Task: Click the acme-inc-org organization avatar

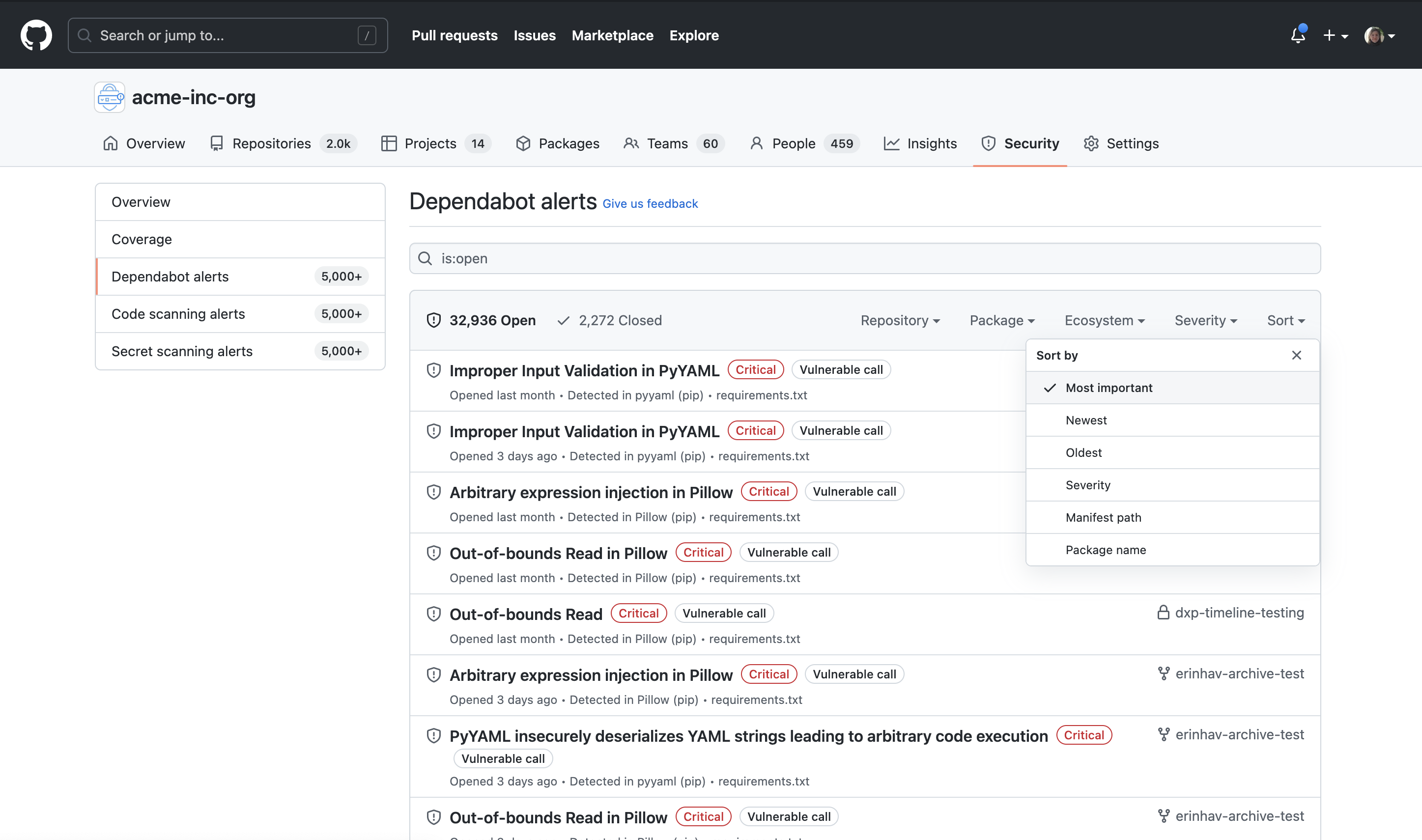Action: (x=110, y=97)
